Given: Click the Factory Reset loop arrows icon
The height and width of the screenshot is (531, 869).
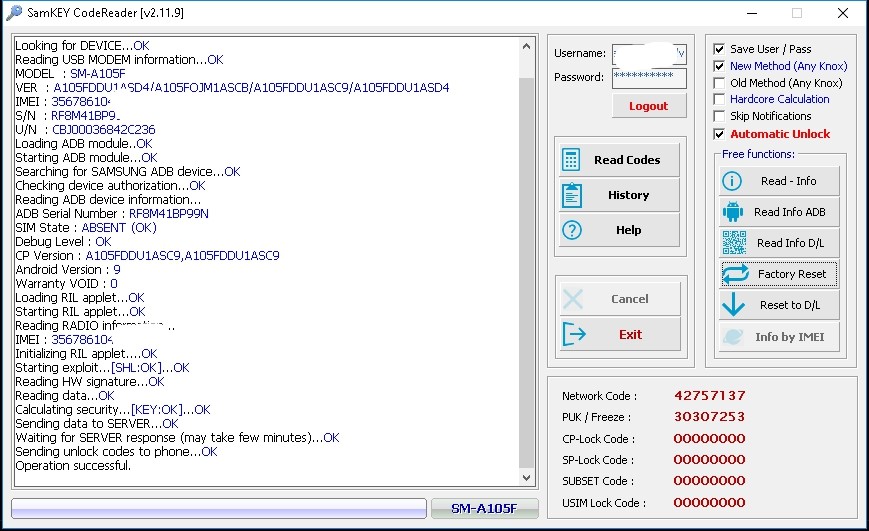Looking at the screenshot, I should [735, 274].
